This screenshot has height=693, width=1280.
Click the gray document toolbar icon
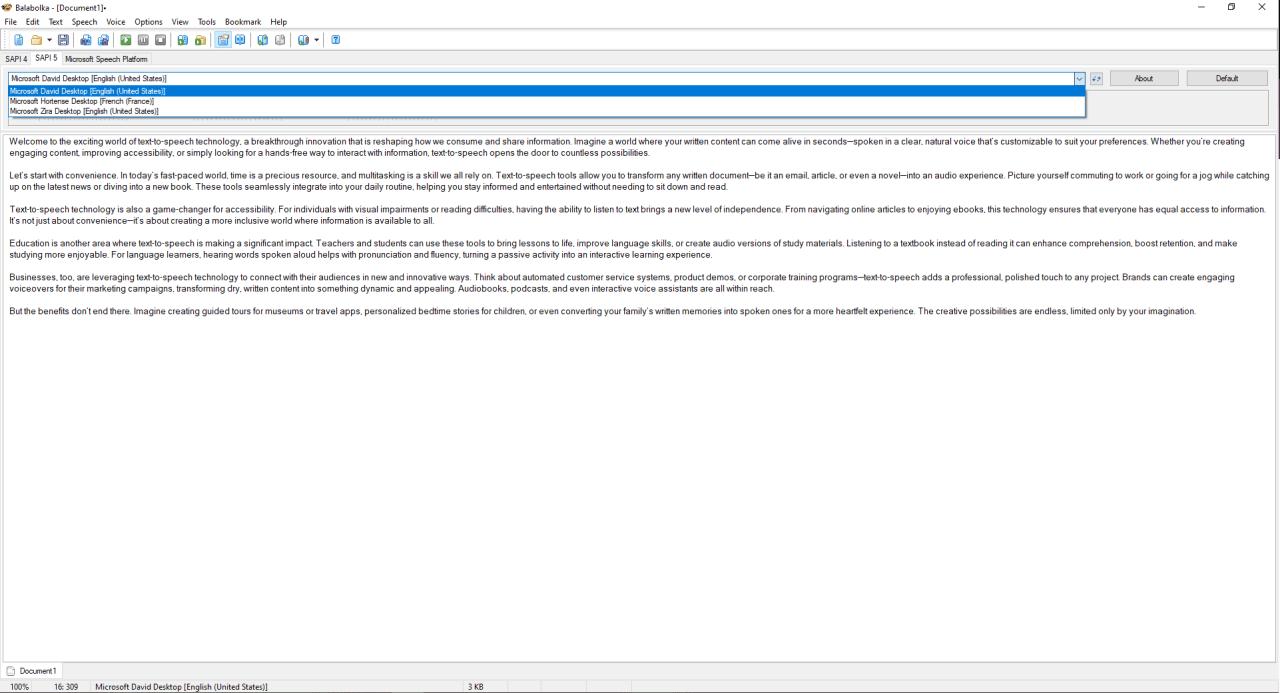[280, 40]
